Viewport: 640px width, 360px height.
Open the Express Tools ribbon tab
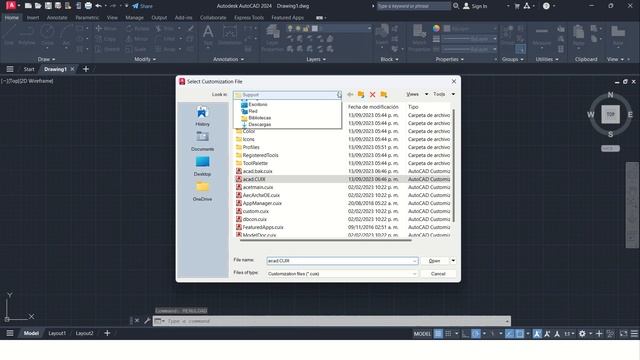pyautogui.click(x=249, y=18)
